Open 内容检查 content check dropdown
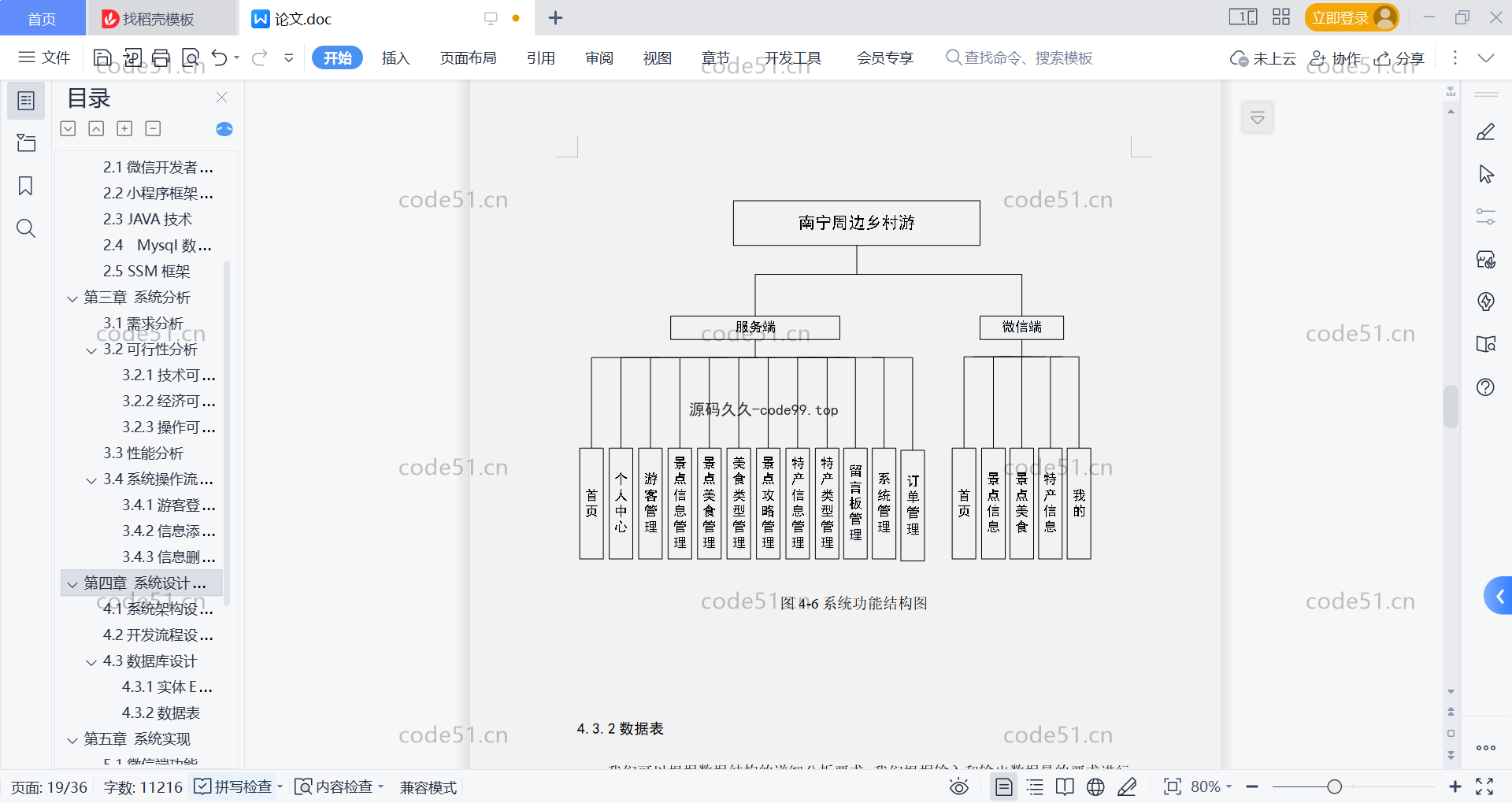Image resolution: width=1512 pixels, height=803 pixels. (x=339, y=787)
